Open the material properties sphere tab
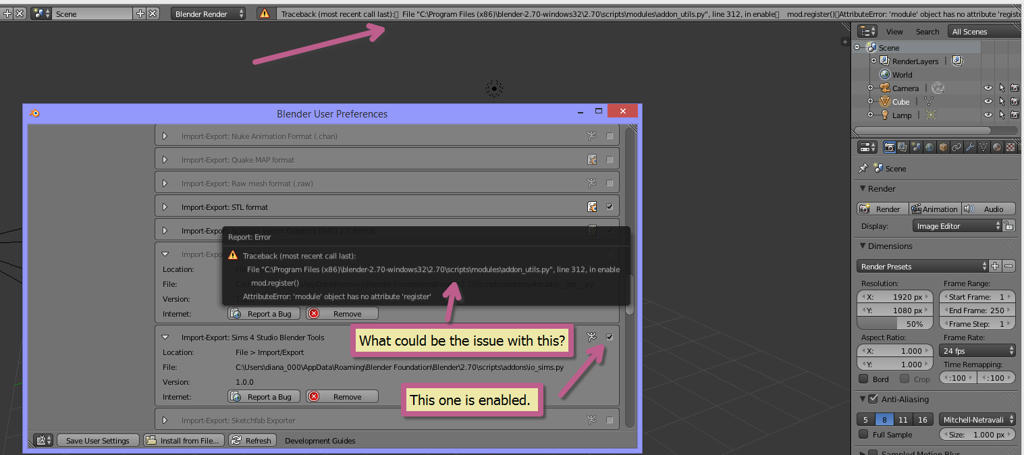Screen dimensions: 1024x455 [997, 148]
